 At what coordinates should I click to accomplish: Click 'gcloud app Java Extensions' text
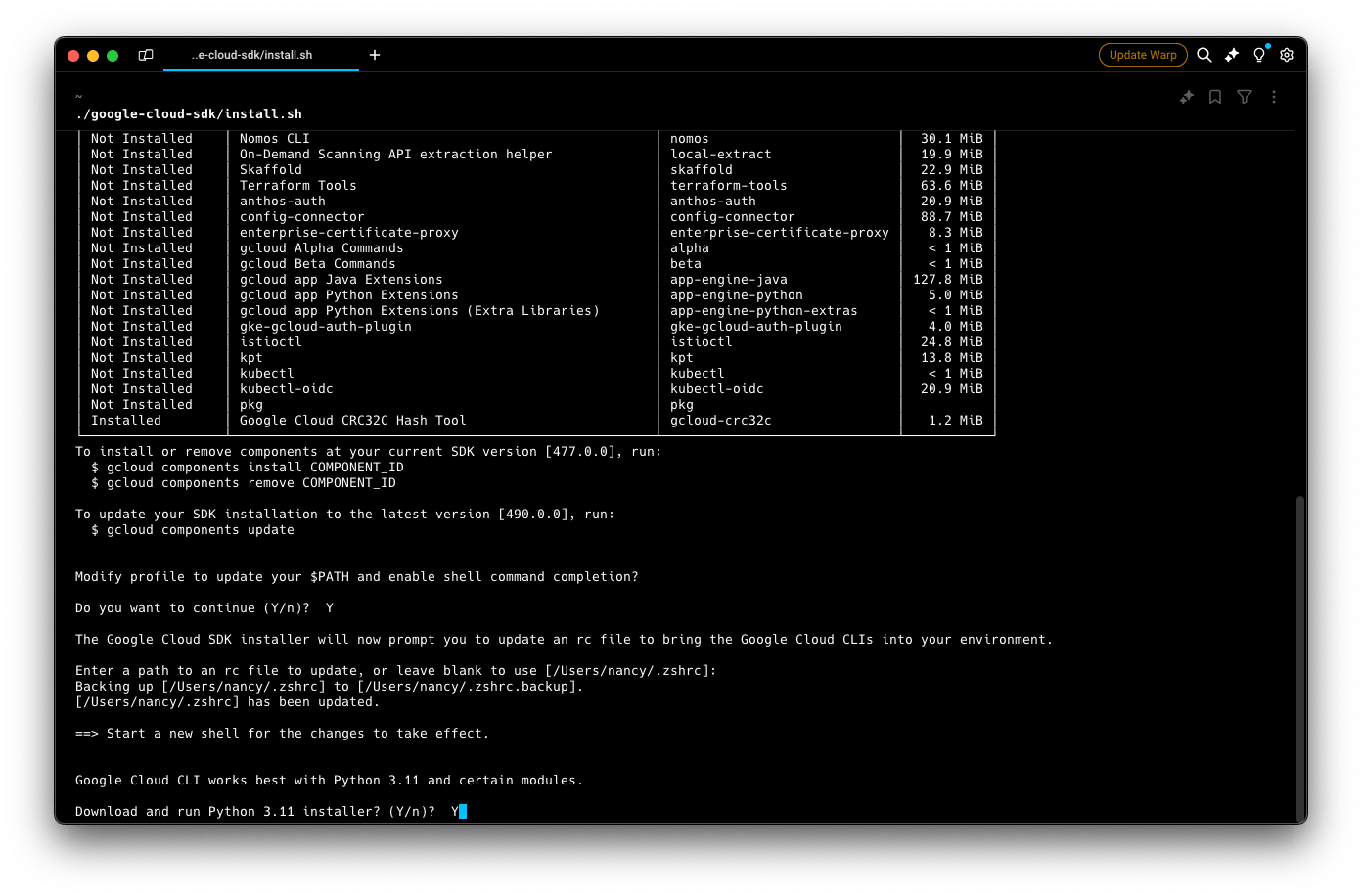(341, 280)
